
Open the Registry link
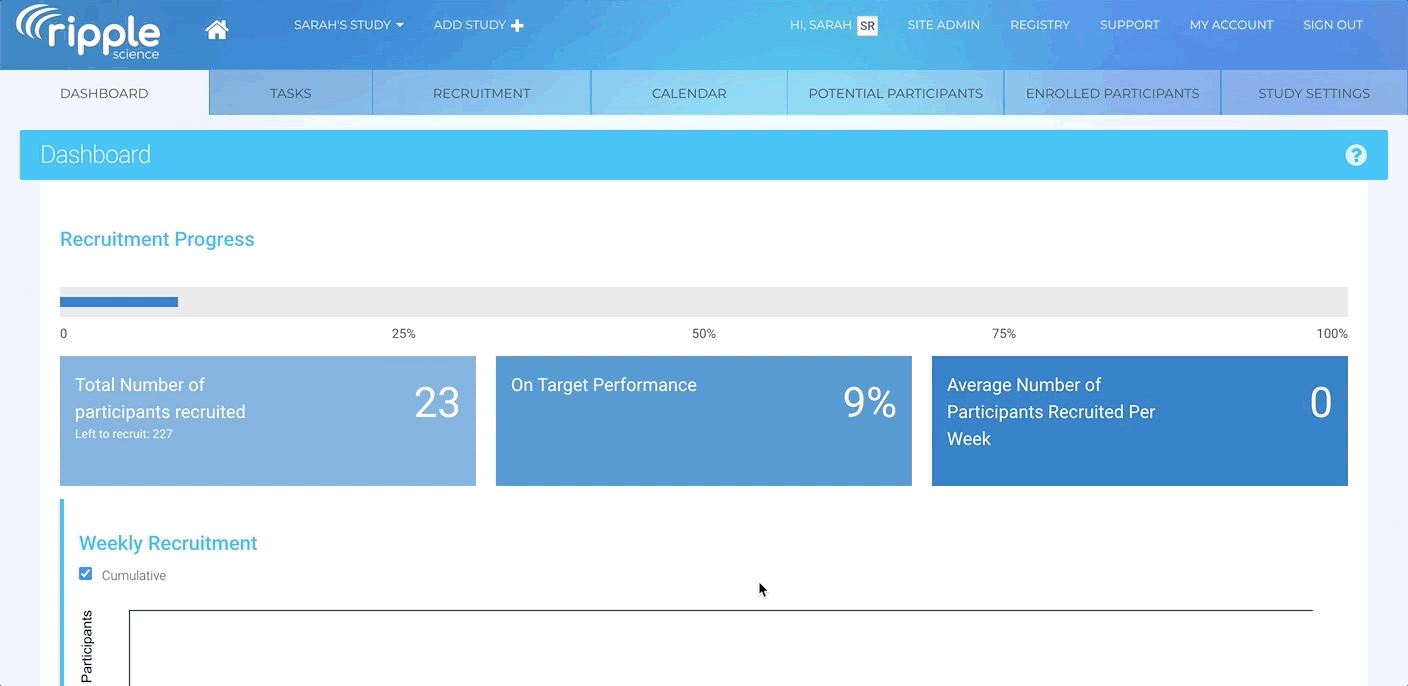[1039, 25]
